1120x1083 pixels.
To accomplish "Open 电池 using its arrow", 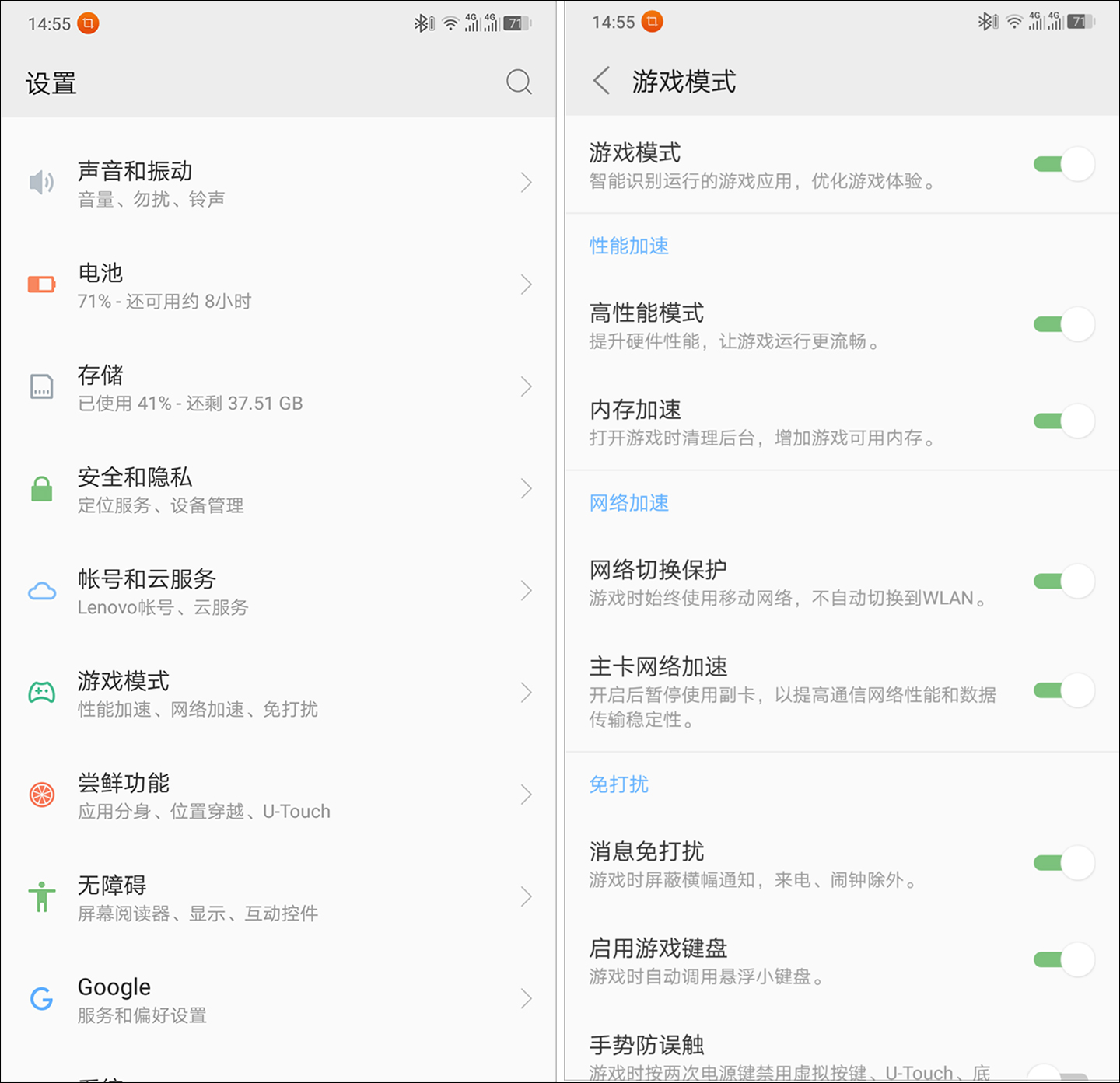I will click(527, 285).
